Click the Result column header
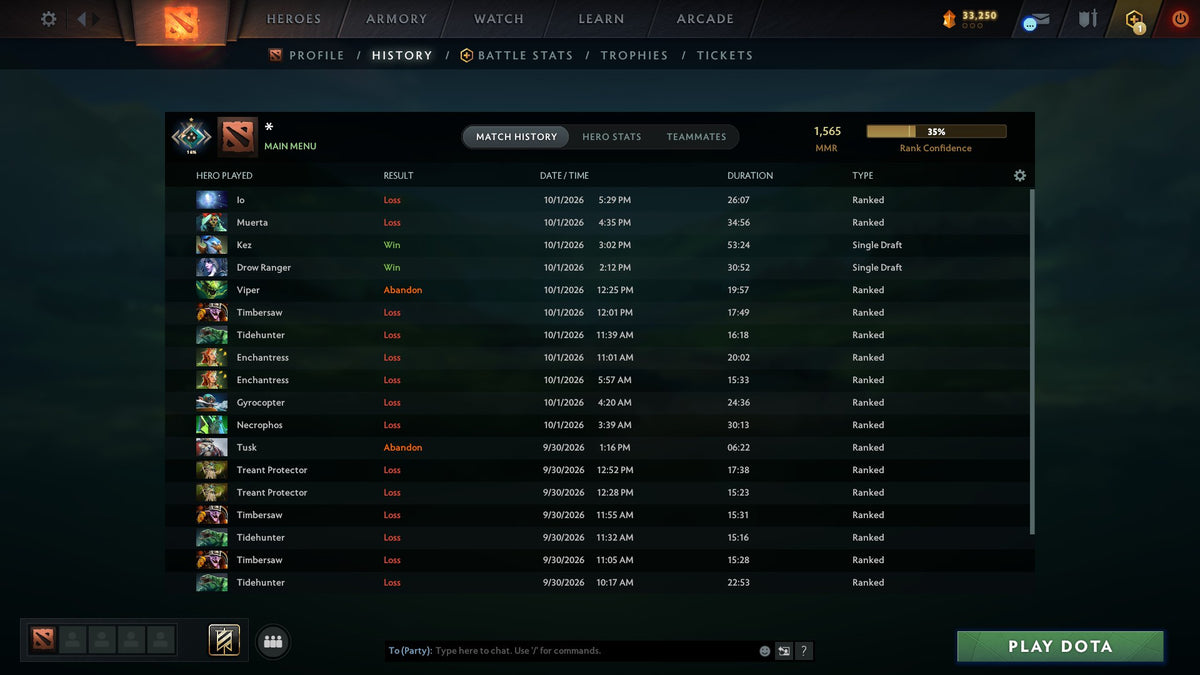Viewport: 1200px width, 675px height. 398,175
